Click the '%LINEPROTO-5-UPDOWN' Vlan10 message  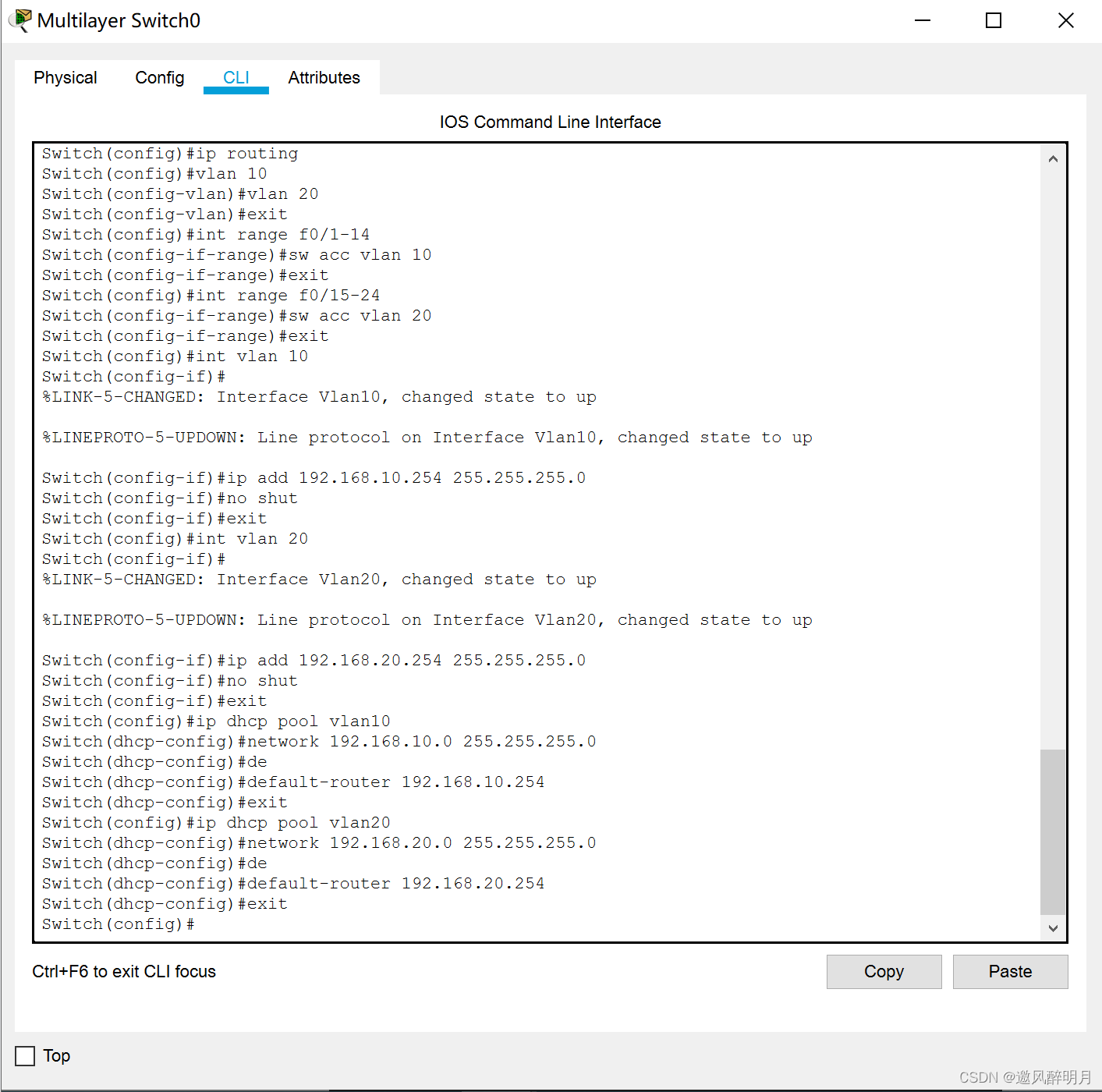tap(427, 438)
